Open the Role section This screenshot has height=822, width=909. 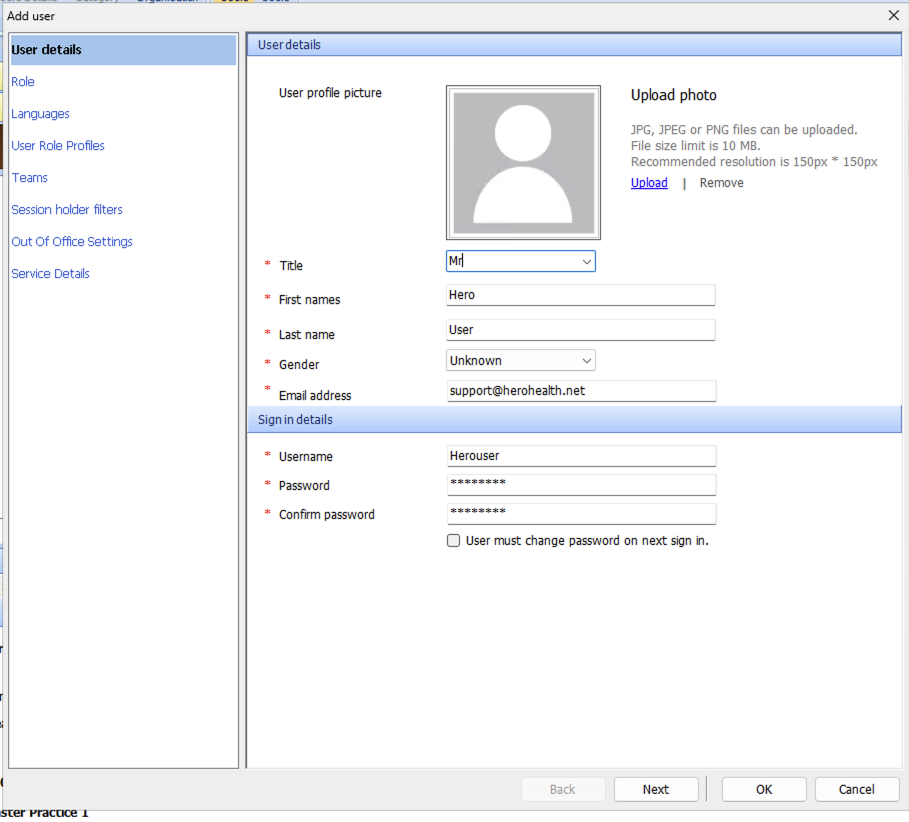click(x=23, y=82)
